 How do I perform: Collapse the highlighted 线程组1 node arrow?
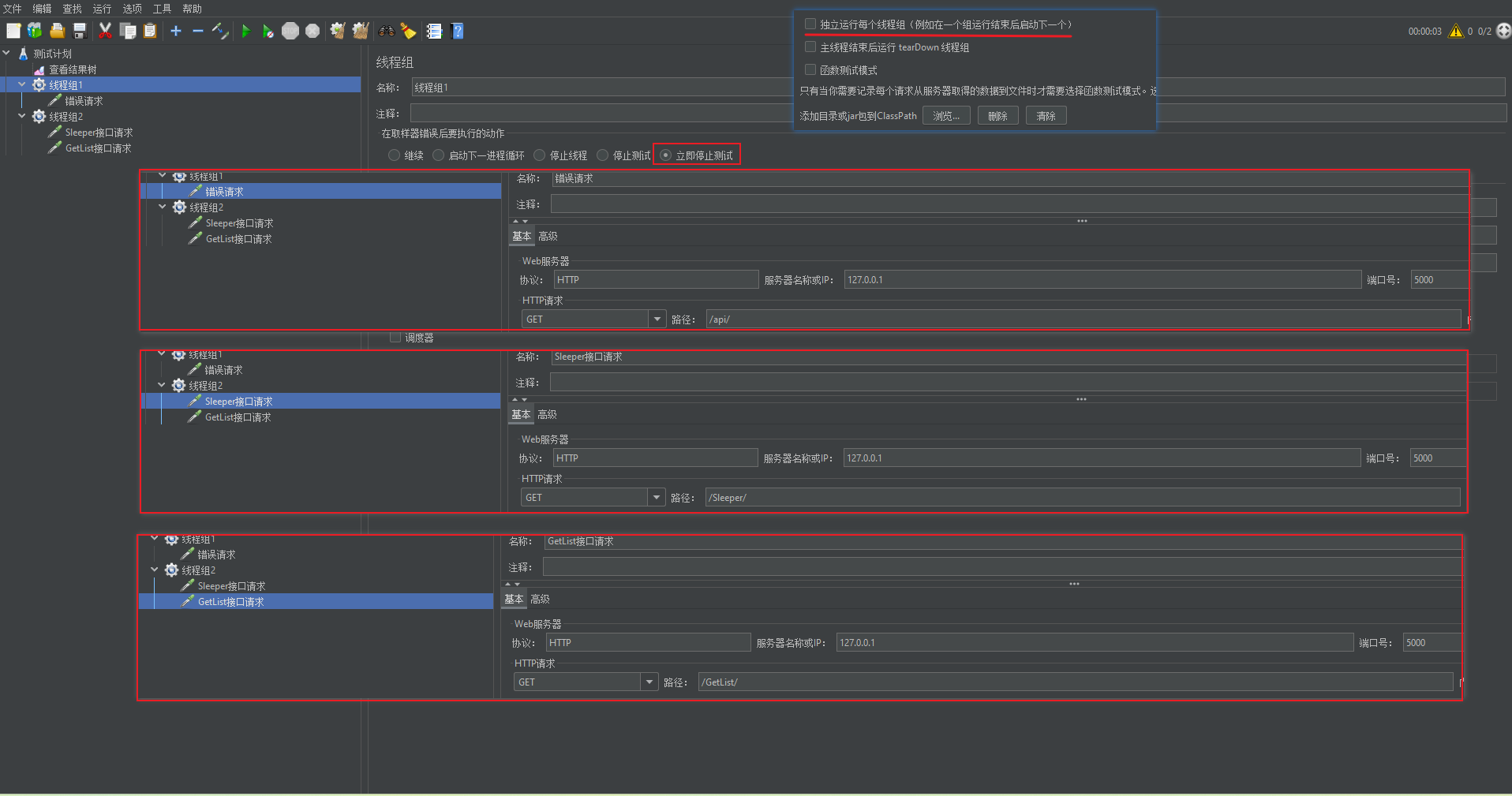(22, 84)
